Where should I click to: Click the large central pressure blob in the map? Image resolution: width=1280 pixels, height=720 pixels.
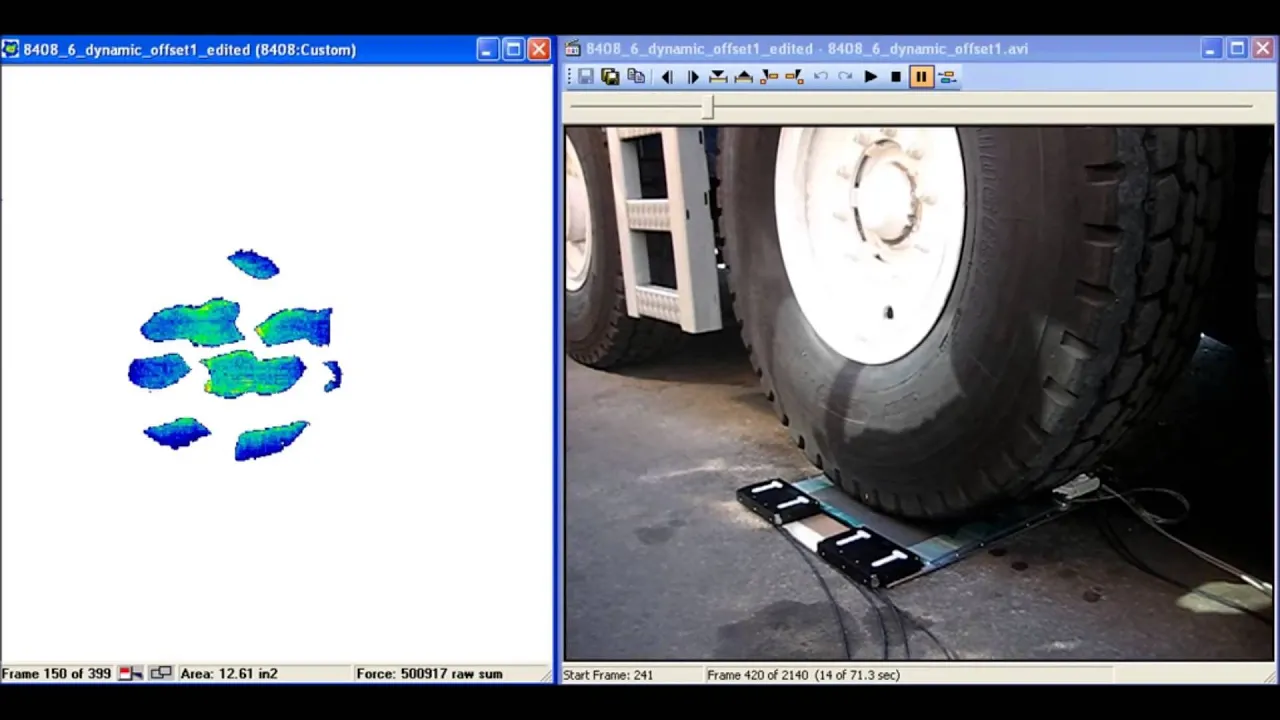[x=252, y=373]
